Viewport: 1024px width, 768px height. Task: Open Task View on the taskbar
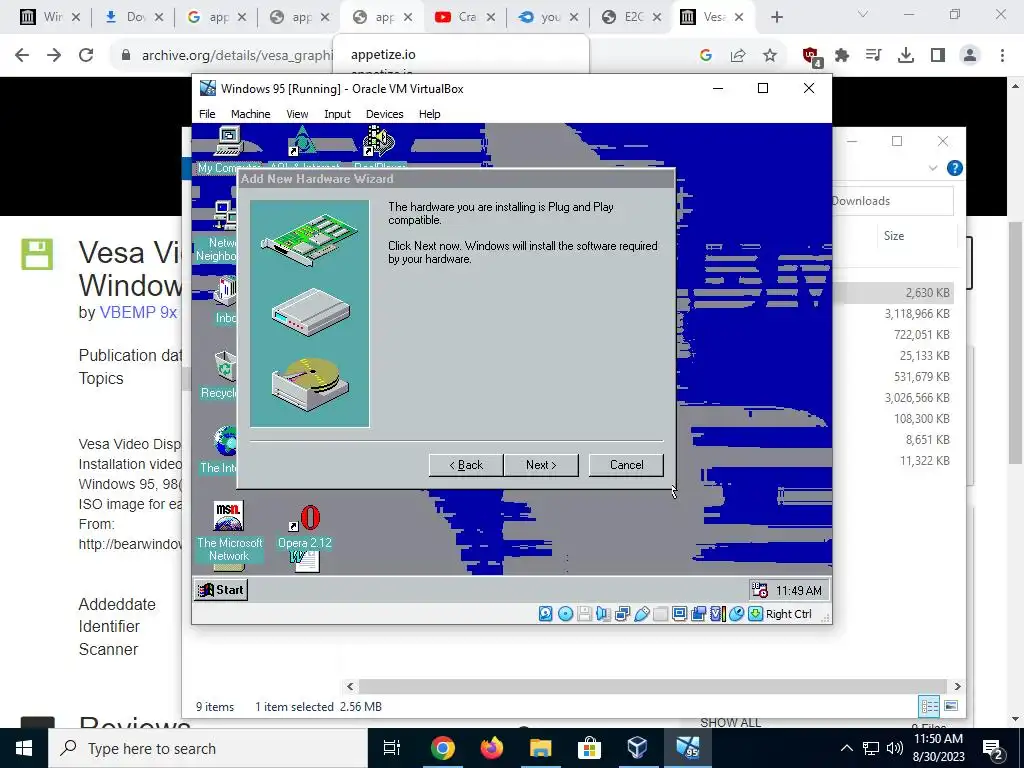click(x=392, y=748)
